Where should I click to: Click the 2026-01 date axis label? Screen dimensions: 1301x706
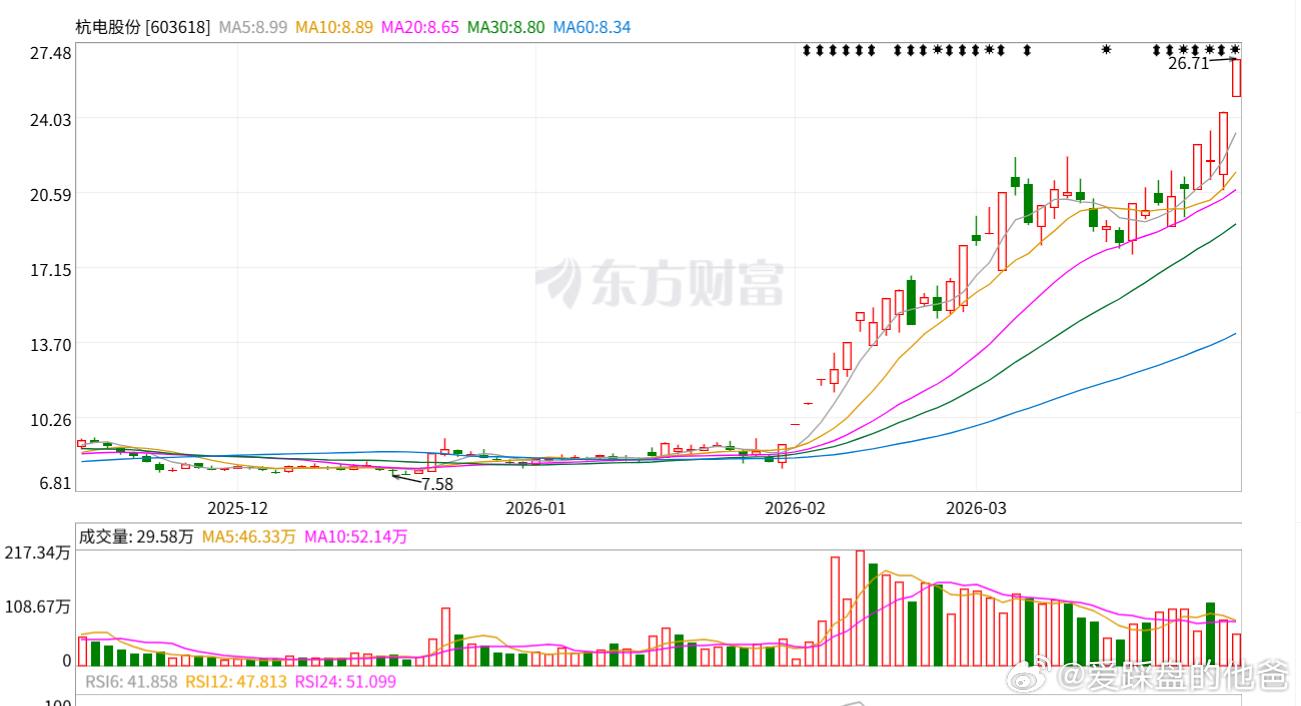[535, 507]
